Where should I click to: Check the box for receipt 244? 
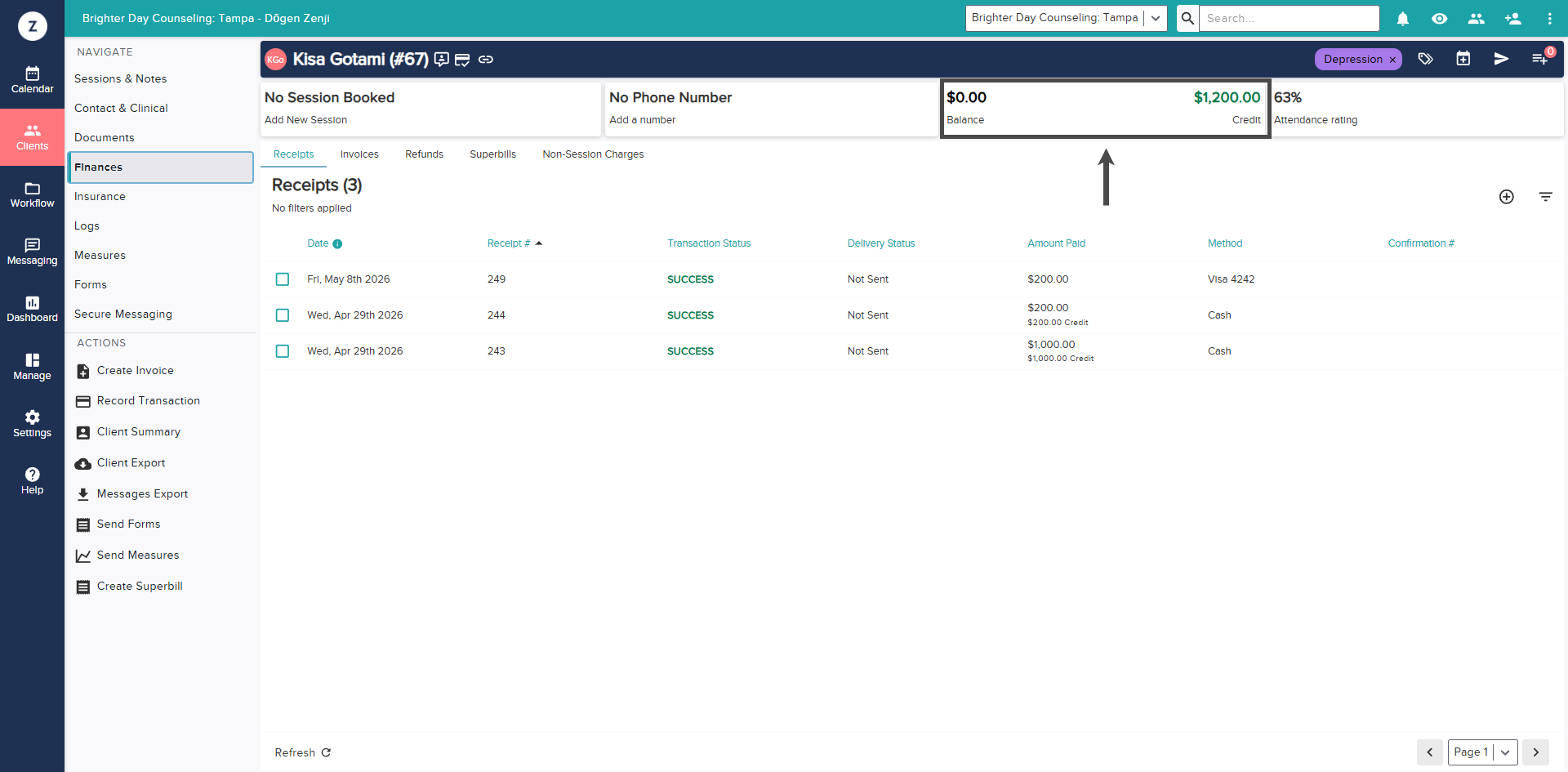coord(283,315)
